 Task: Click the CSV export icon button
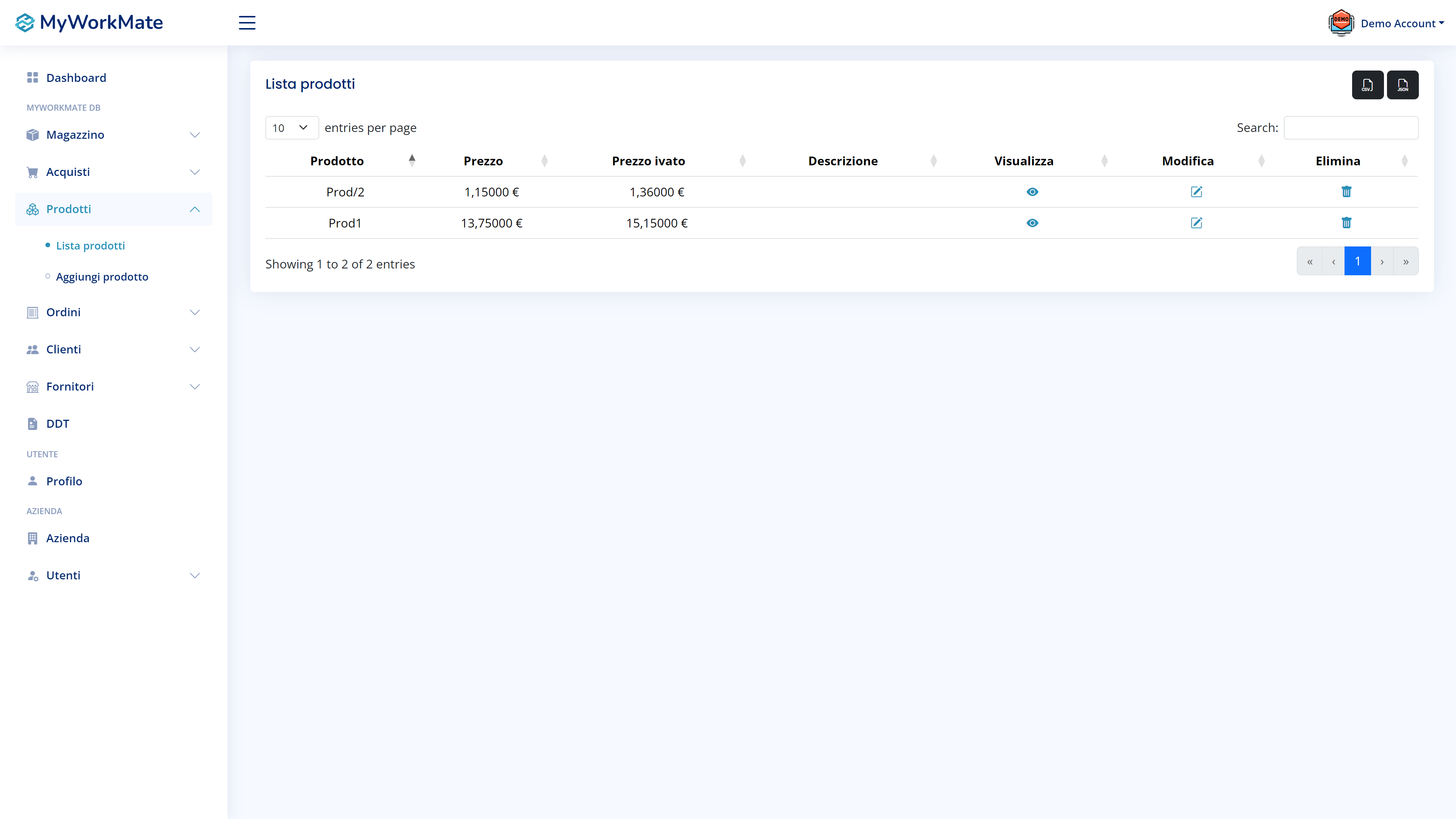1367,85
